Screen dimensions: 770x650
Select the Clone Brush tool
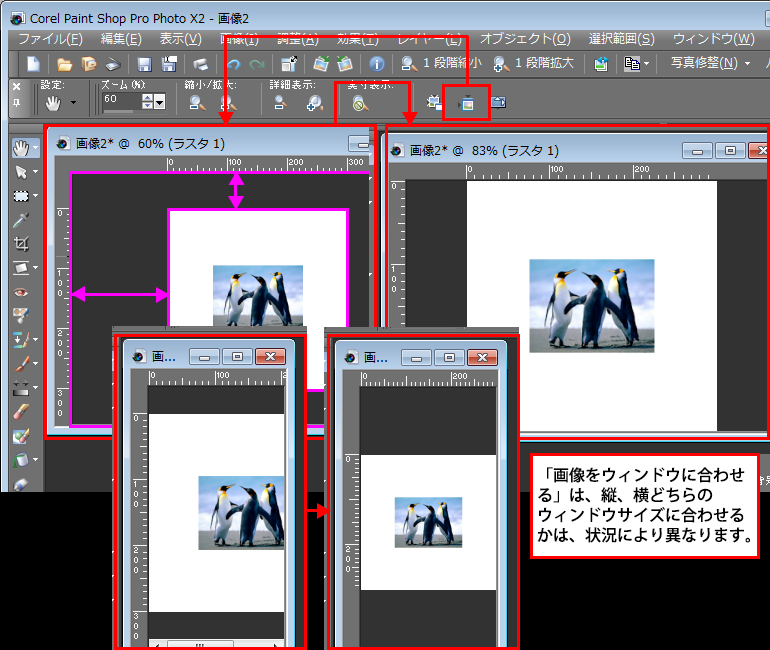click(20, 339)
